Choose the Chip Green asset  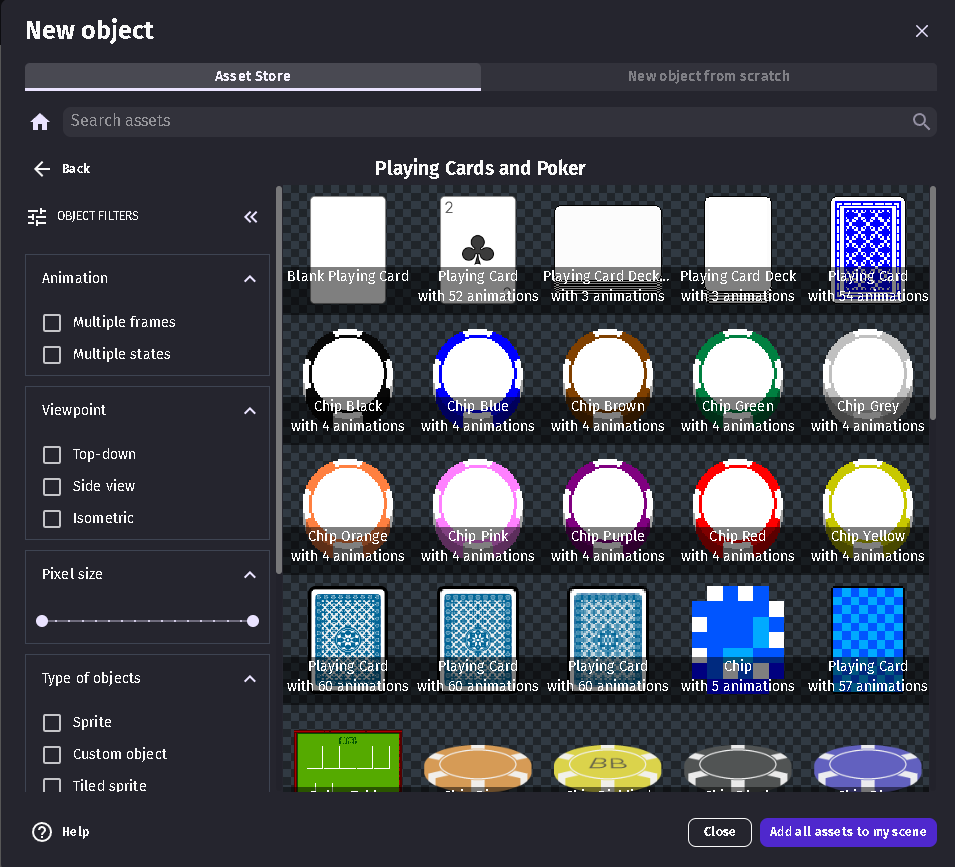click(738, 381)
